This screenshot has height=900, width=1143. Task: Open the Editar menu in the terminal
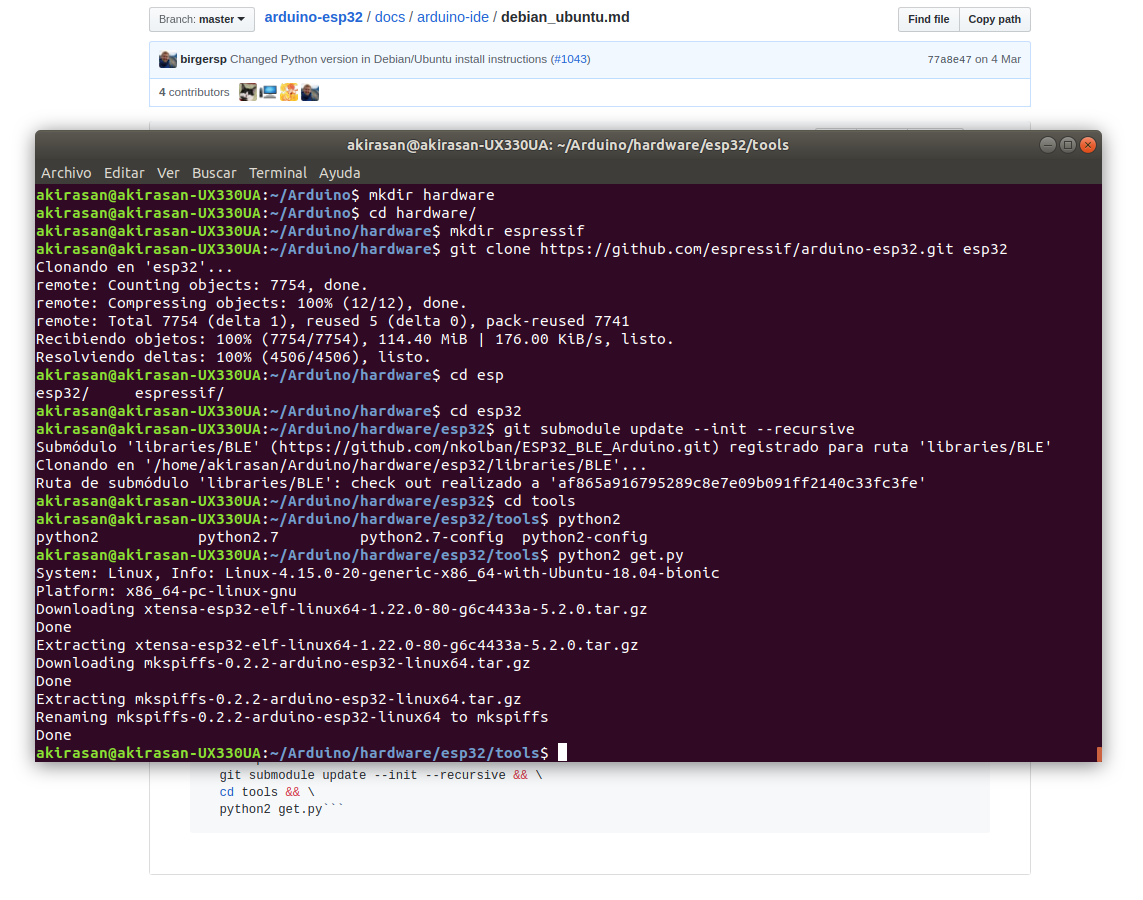pyautogui.click(x=124, y=173)
